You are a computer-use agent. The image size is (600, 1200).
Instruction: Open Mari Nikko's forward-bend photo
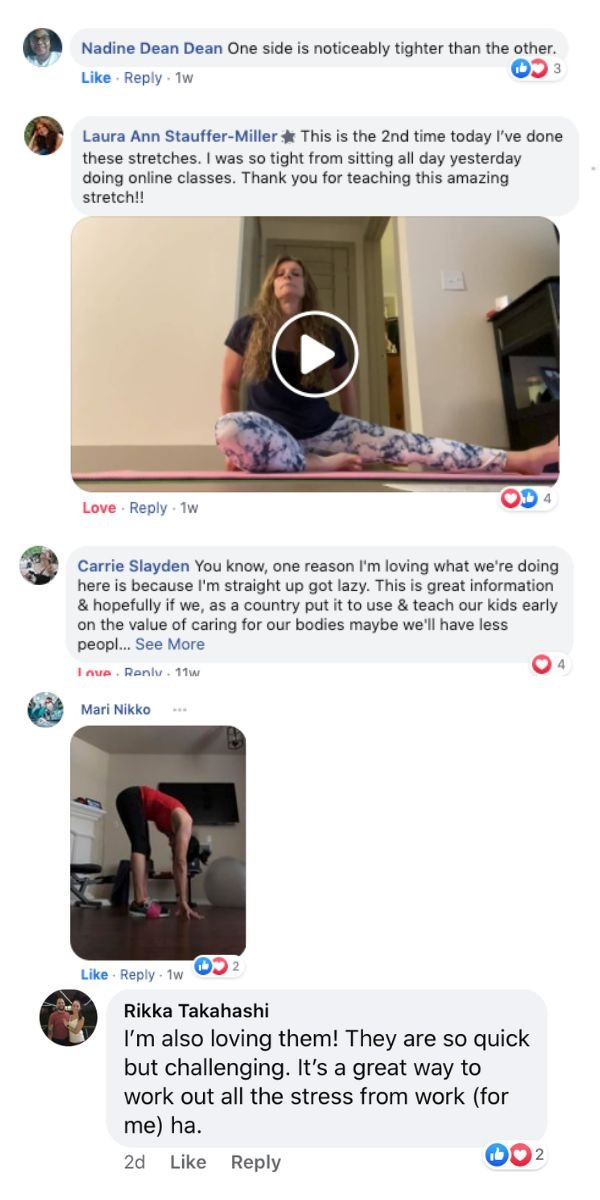click(158, 843)
